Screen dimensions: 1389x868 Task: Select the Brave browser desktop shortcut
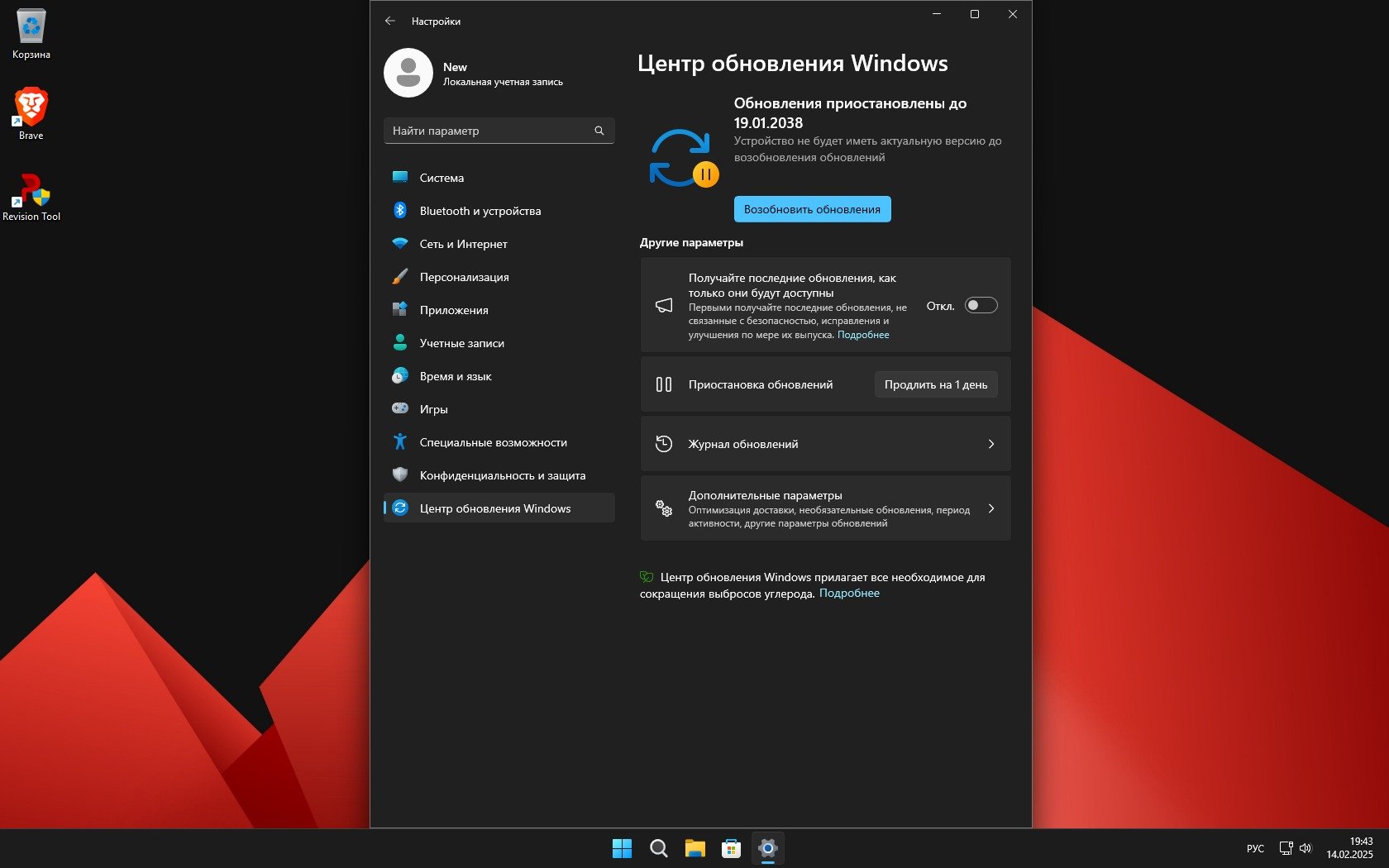tap(31, 113)
